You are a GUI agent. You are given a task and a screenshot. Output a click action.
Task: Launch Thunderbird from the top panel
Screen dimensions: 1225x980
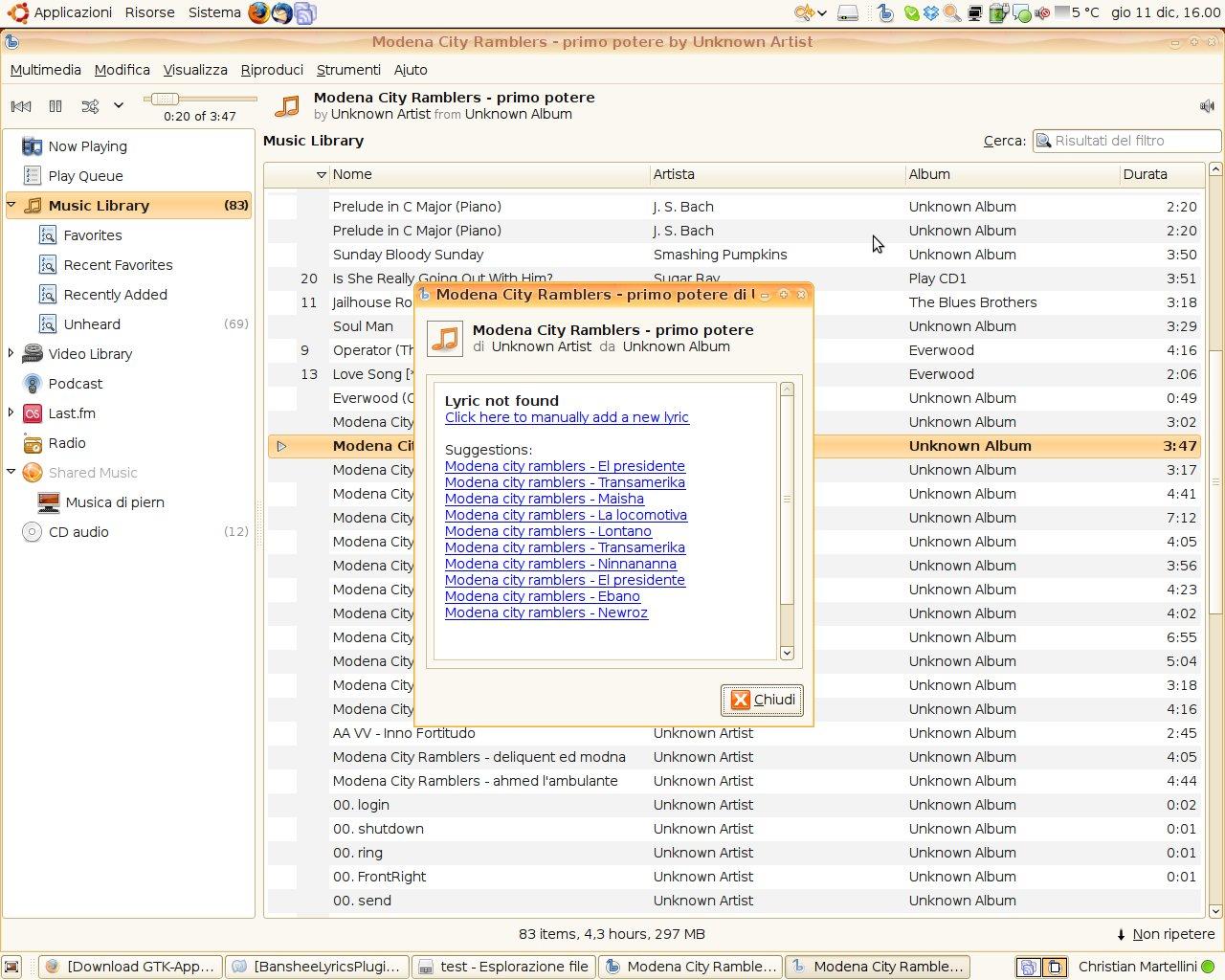[x=281, y=12]
